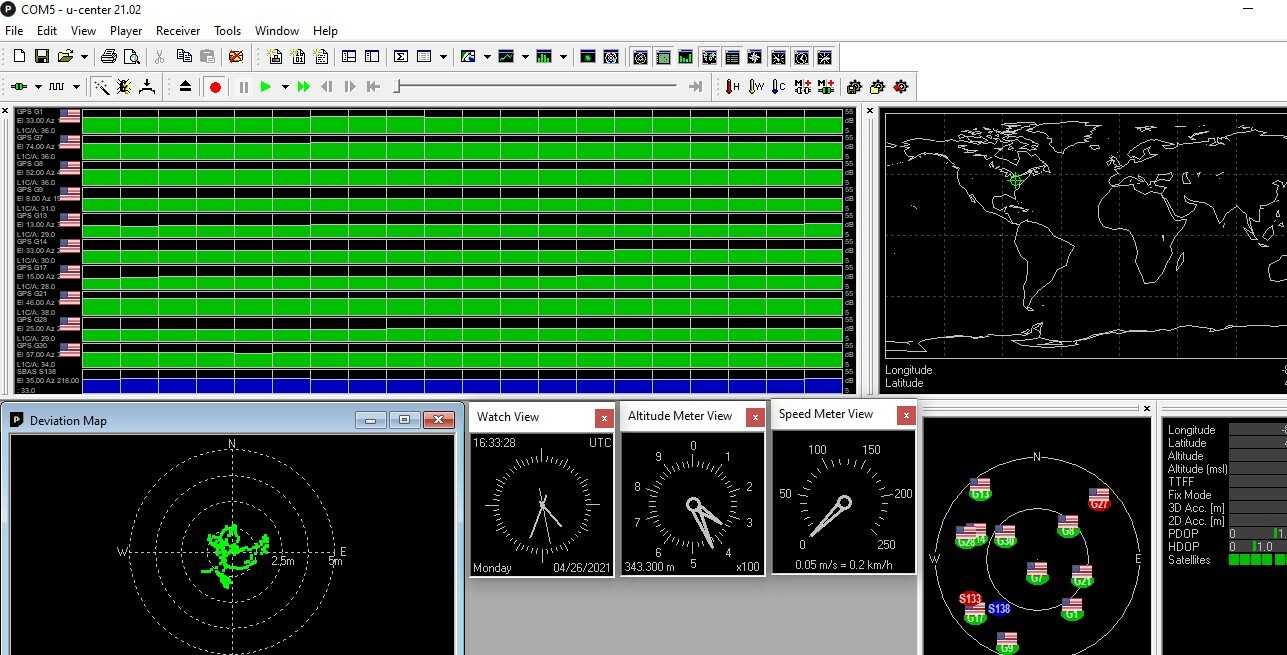Toggle the Watch view toolbar button

coord(801,57)
